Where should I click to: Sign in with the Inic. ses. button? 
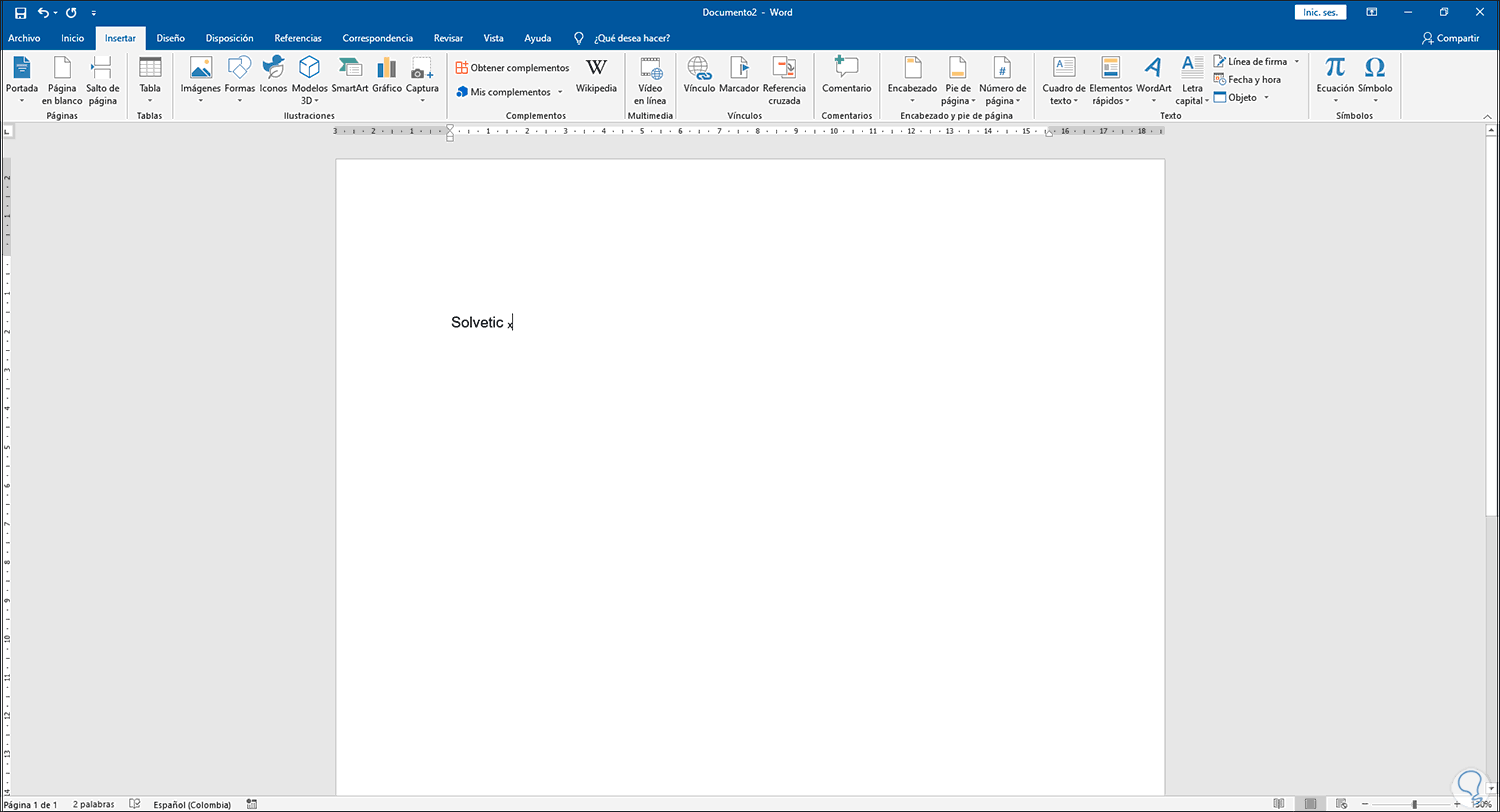click(x=1322, y=12)
